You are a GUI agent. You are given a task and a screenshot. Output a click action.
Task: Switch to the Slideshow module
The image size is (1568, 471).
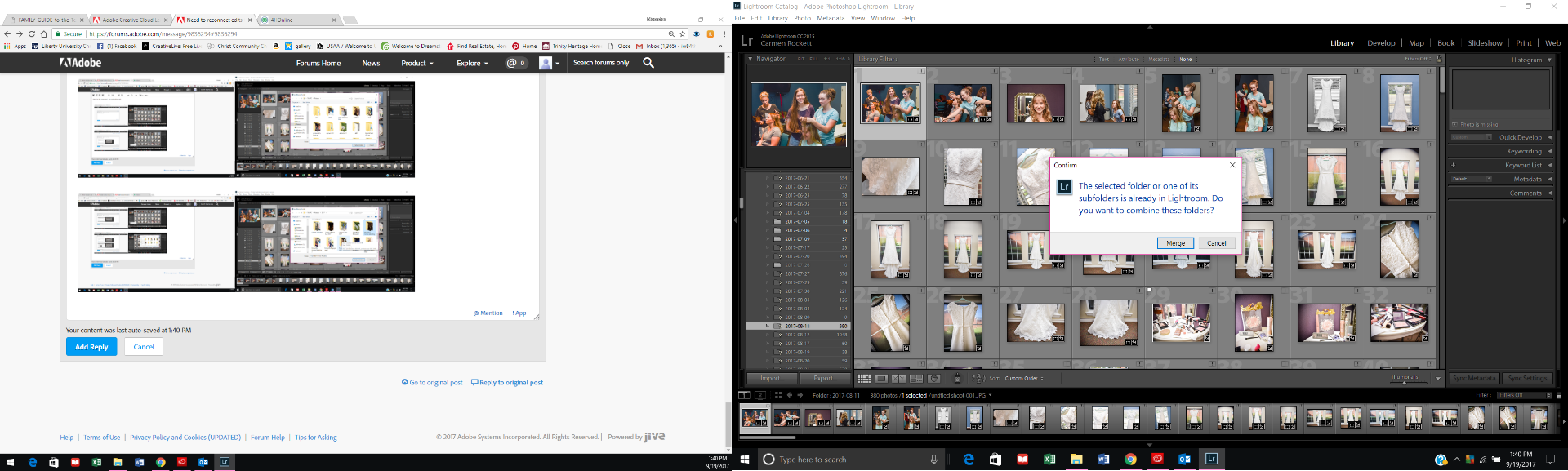click(1485, 43)
